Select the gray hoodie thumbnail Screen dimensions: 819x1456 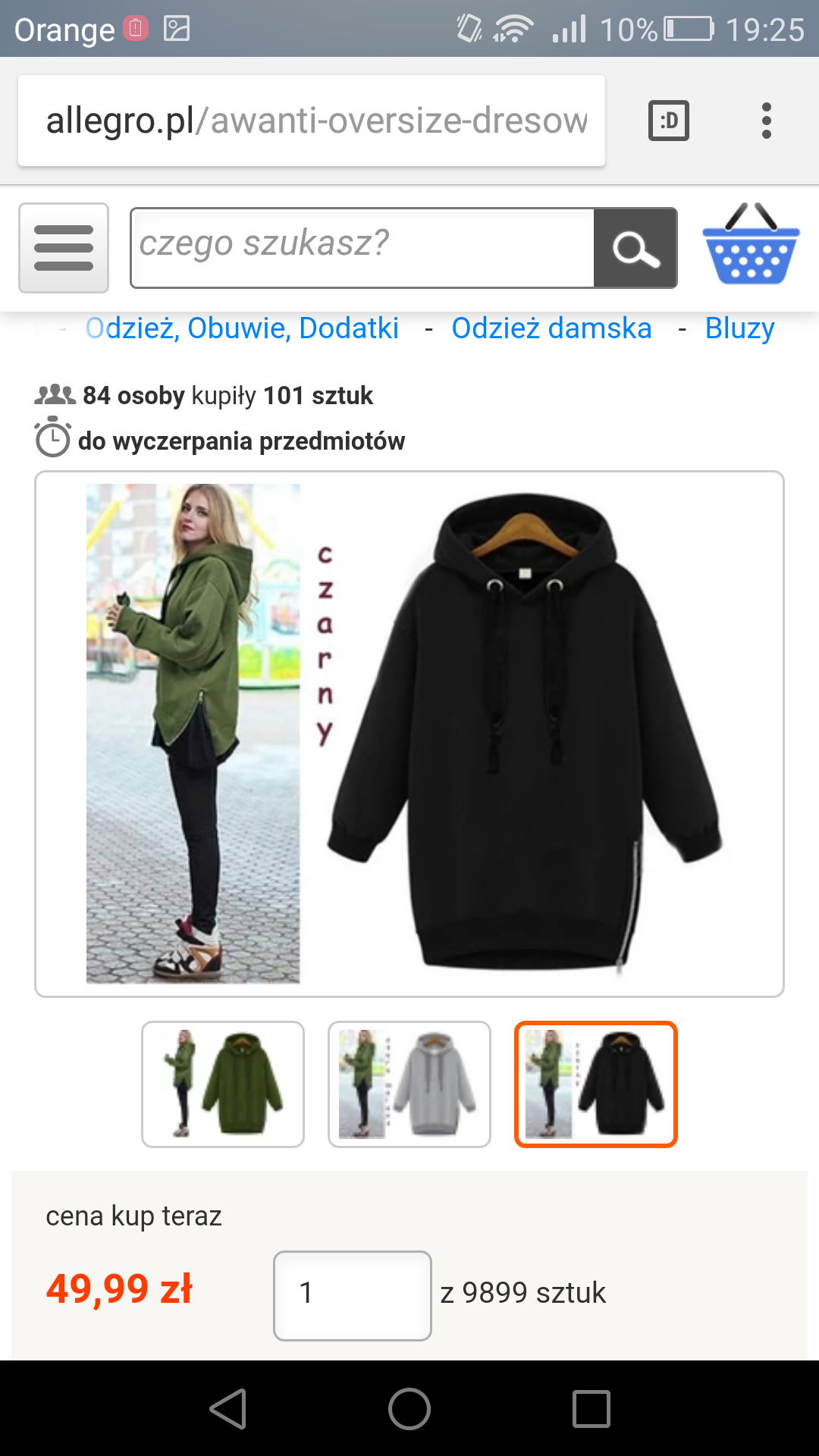409,1084
